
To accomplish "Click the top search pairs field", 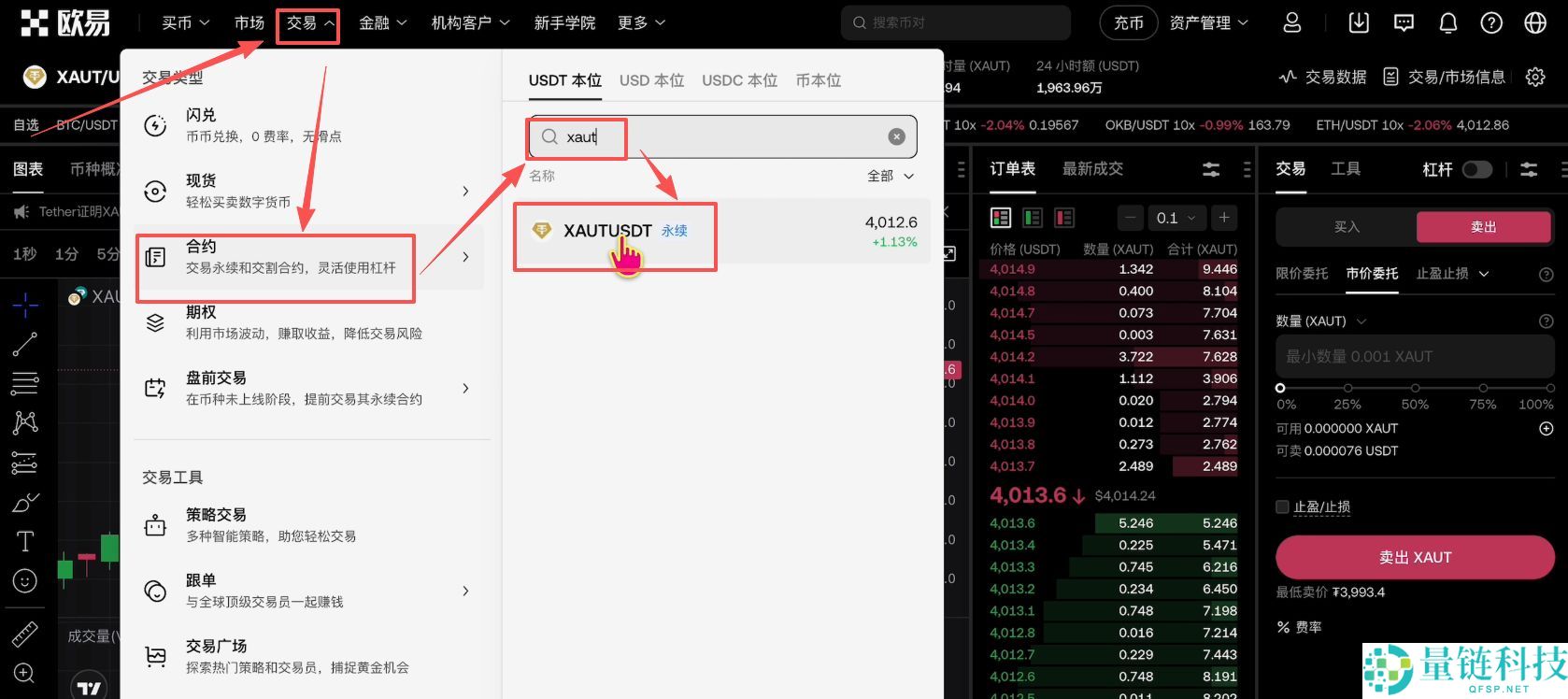I will click(955, 22).
